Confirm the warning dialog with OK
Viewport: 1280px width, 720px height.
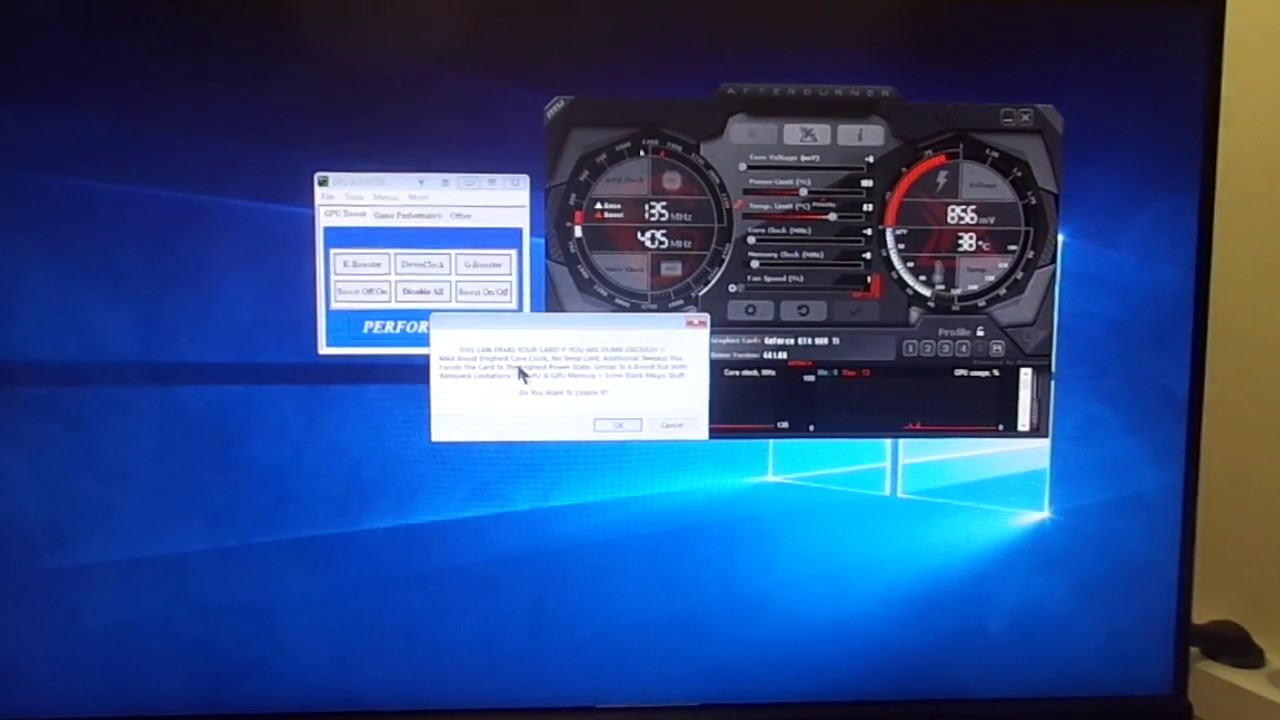(618, 426)
